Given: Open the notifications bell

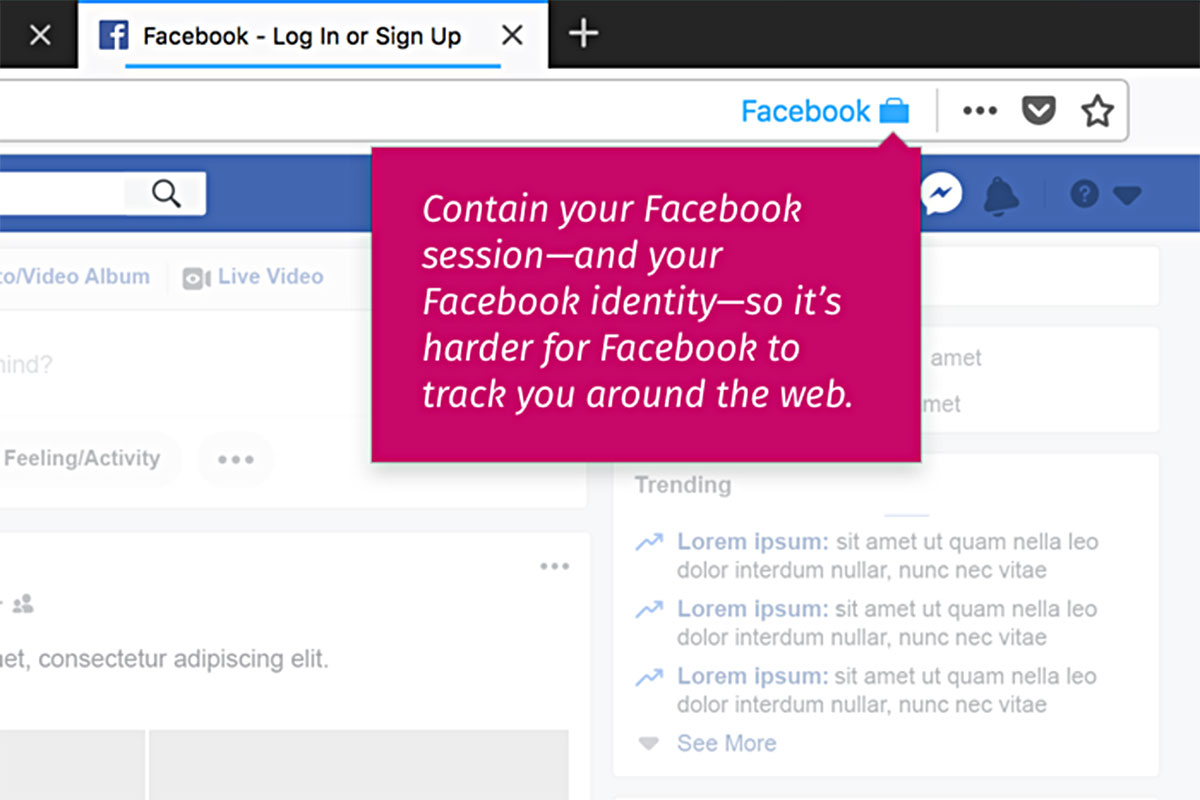Looking at the screenshot, I should tap(1001, 195).
